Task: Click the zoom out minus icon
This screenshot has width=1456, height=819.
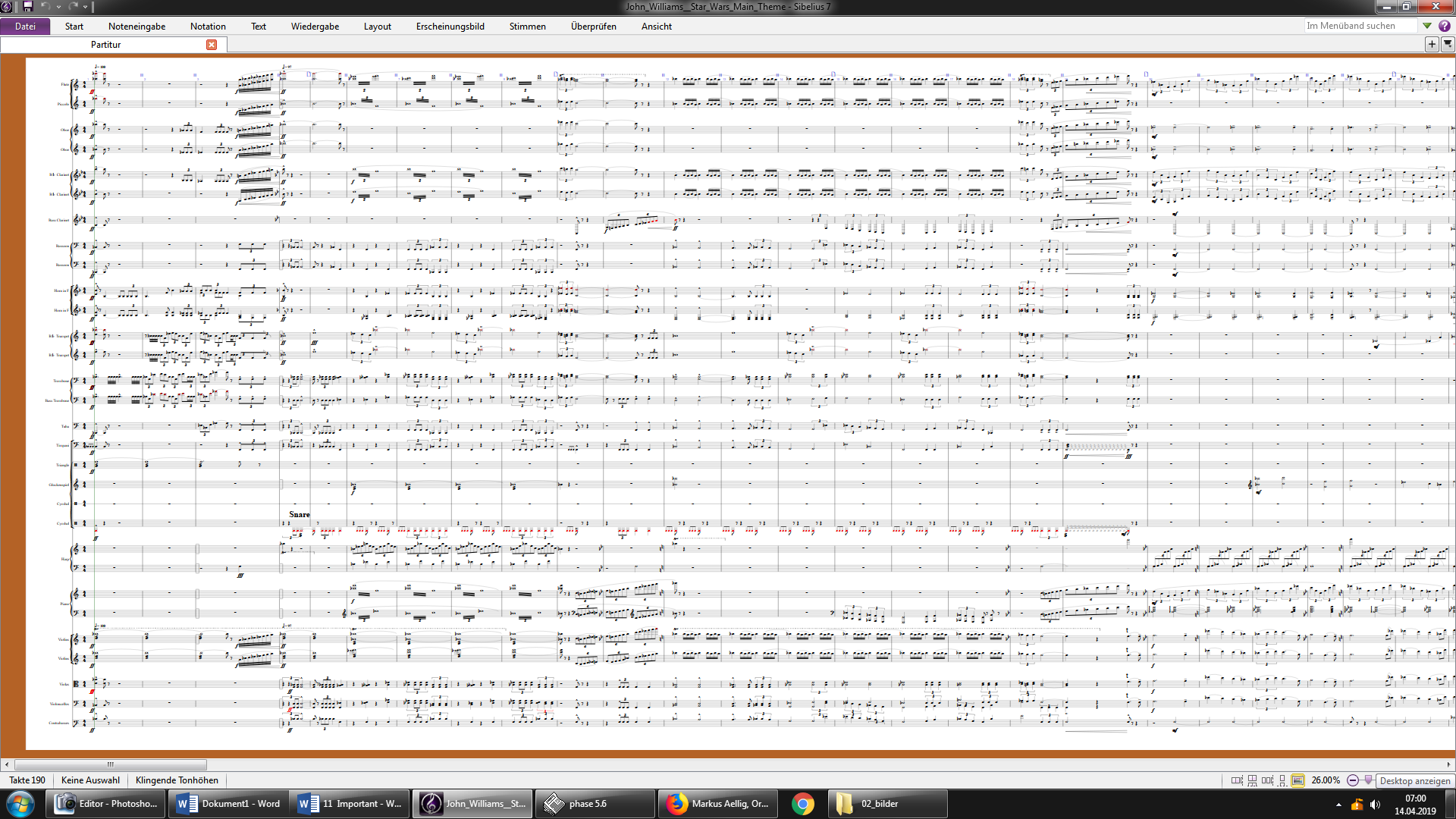Action: pyautogui.click(x=1353, y=780)
